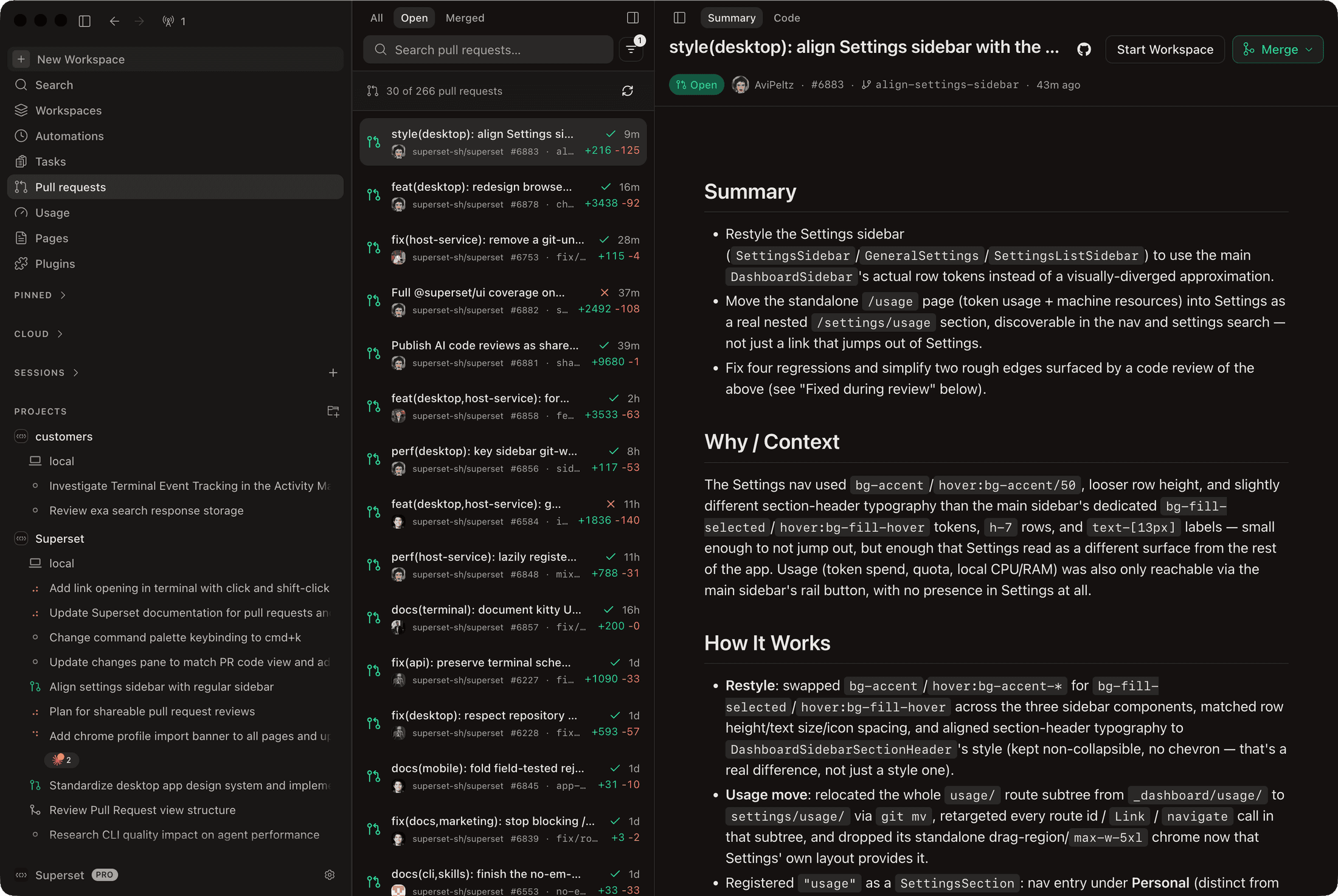The width and height of the screenshot is (1338, 896).
Task: Expand the CLOUD section
Action: 38,334
